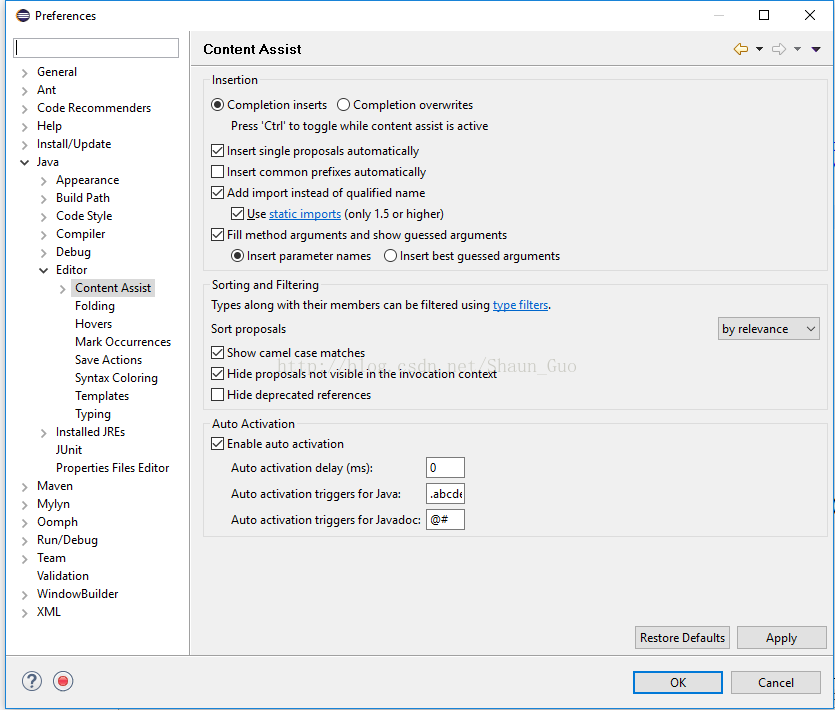Screen dimensions: 835x710
Task: Expand the Maven preferences node
Action: [x=24, y=487]
